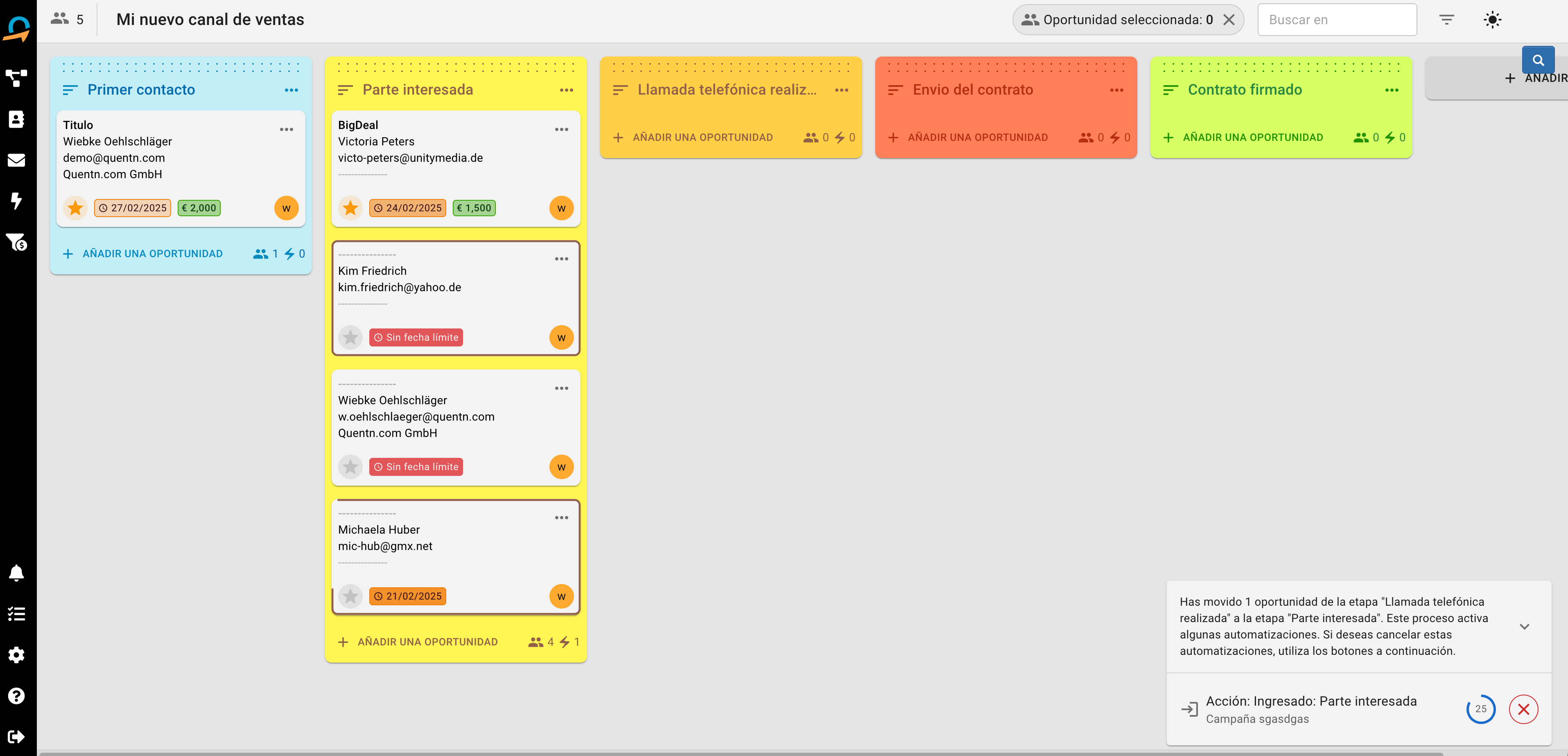Click the € 2,000 value badge
Screen dimensions: 1568x756
tap(200, 208)
